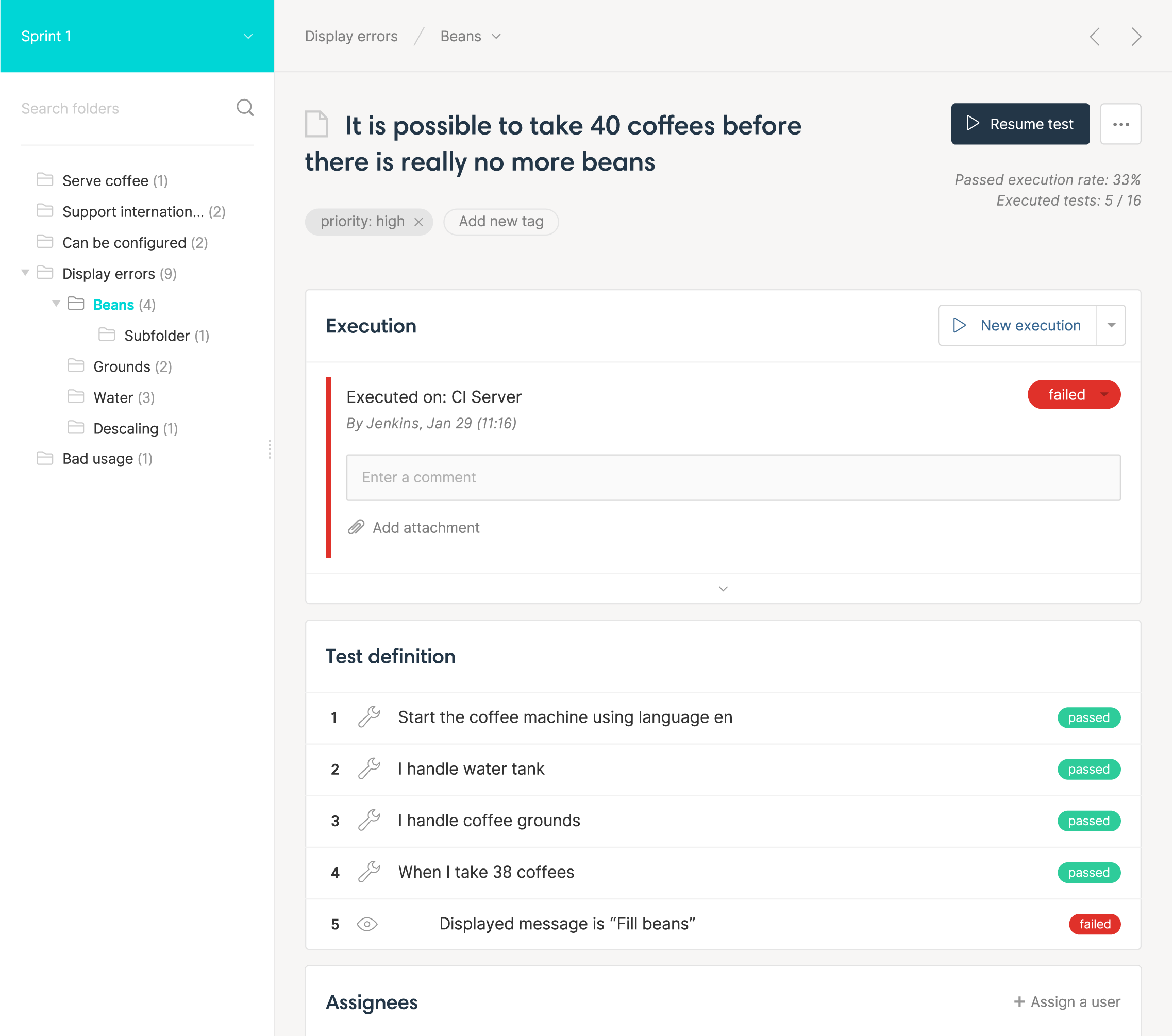Click Assign a user
Screen dimensions: 1173x1036
point(1075,1002)
